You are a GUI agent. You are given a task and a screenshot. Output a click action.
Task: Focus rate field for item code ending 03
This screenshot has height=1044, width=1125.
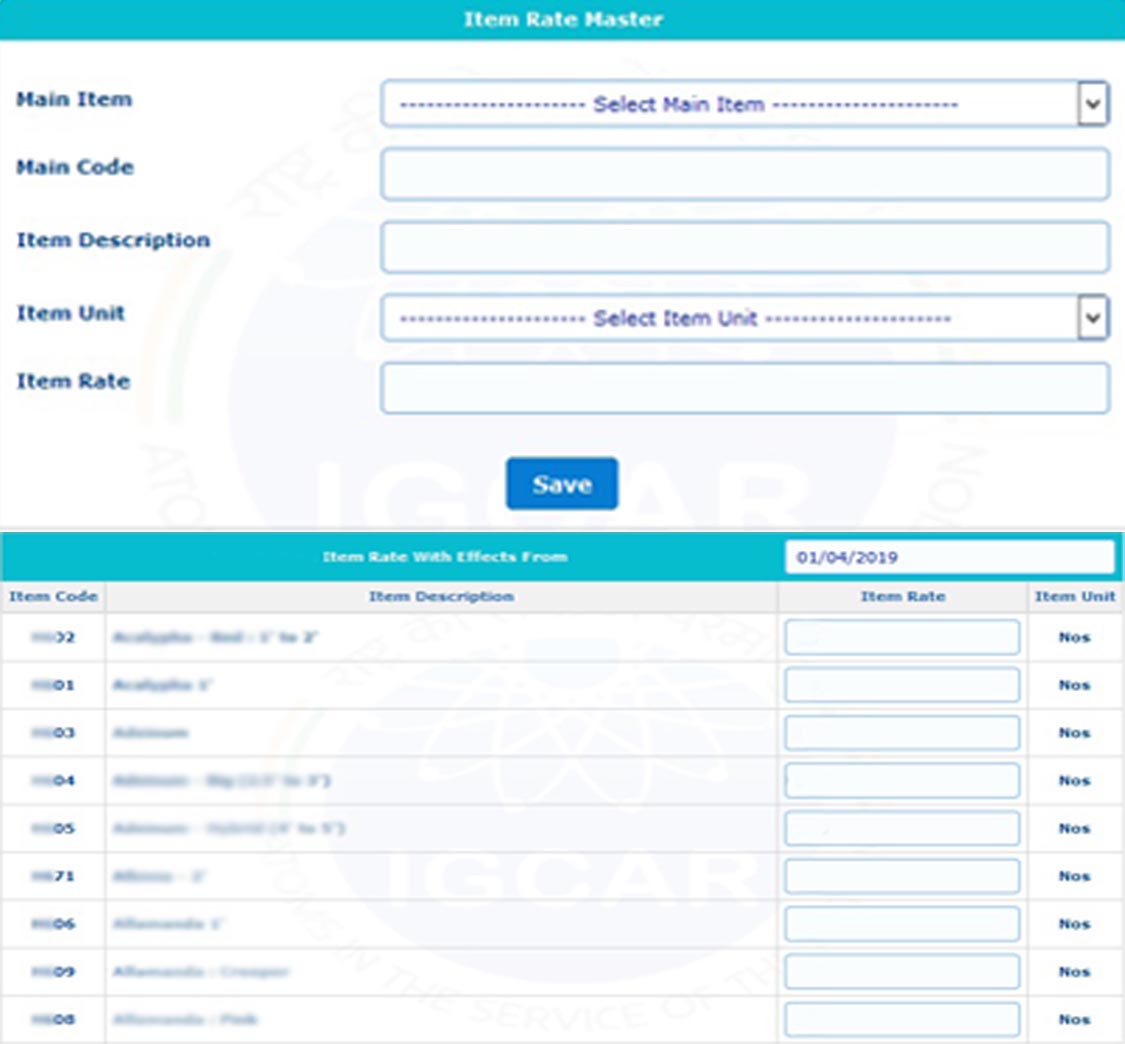click(x=901, y=733)
